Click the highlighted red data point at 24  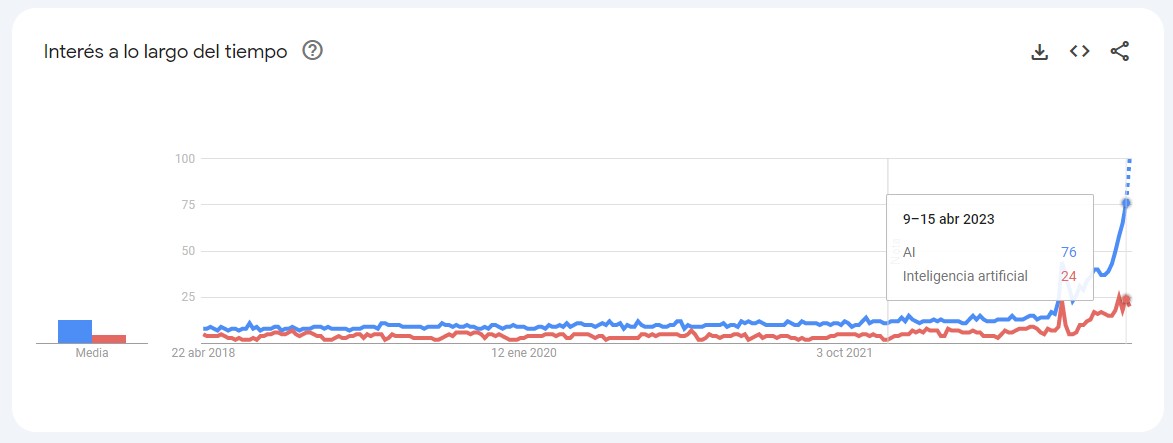1126,299
